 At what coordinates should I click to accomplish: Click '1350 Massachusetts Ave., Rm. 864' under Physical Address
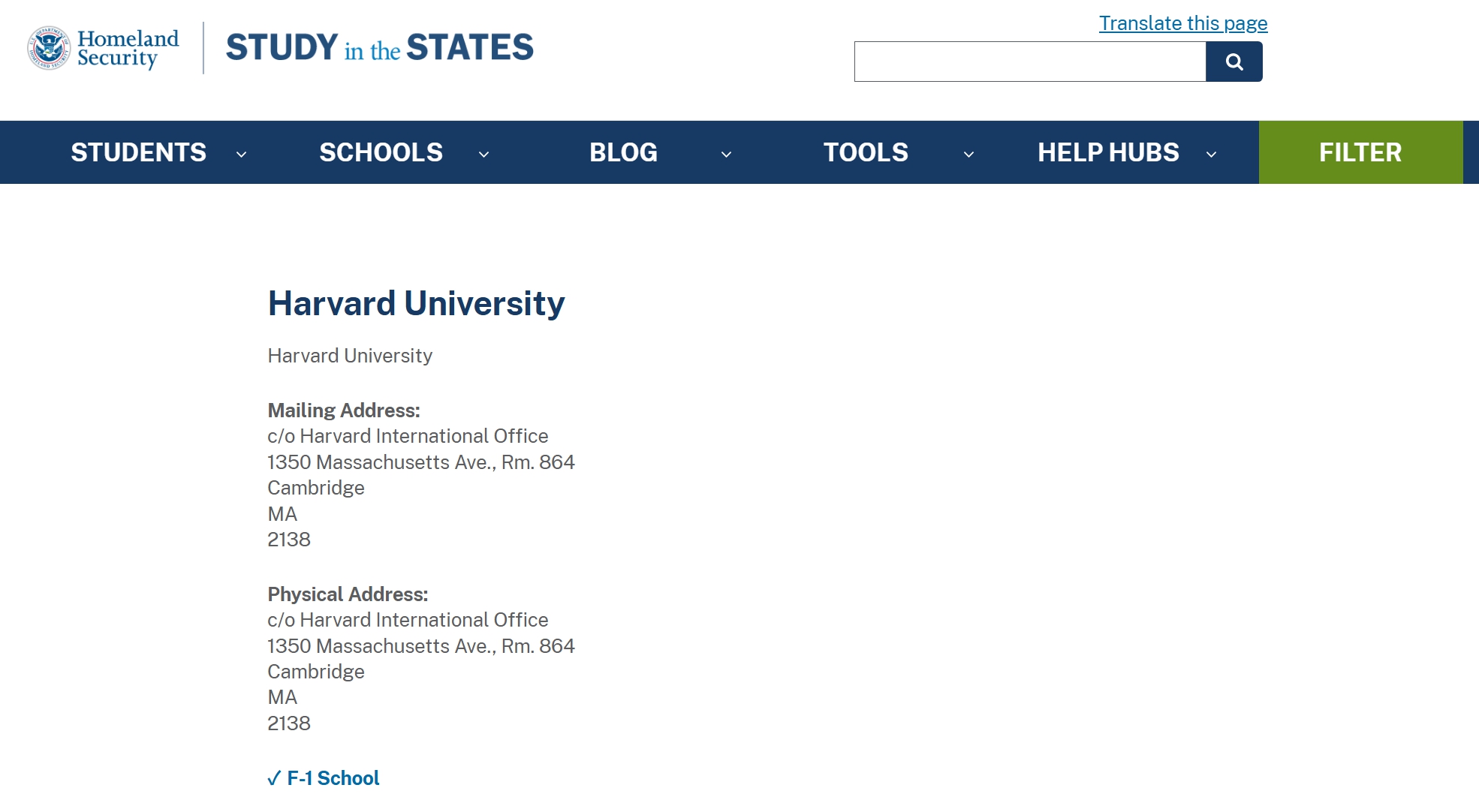pos(421,646)
